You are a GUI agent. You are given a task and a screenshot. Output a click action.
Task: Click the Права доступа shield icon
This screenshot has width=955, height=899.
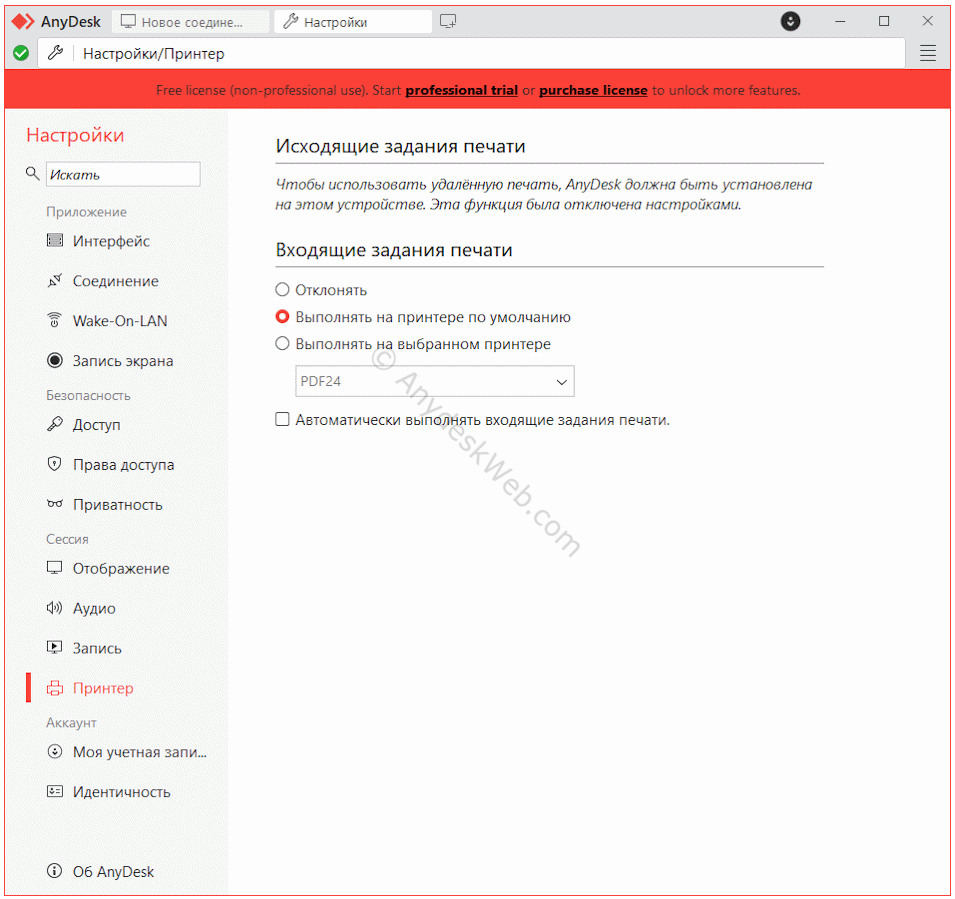(55, 464)
